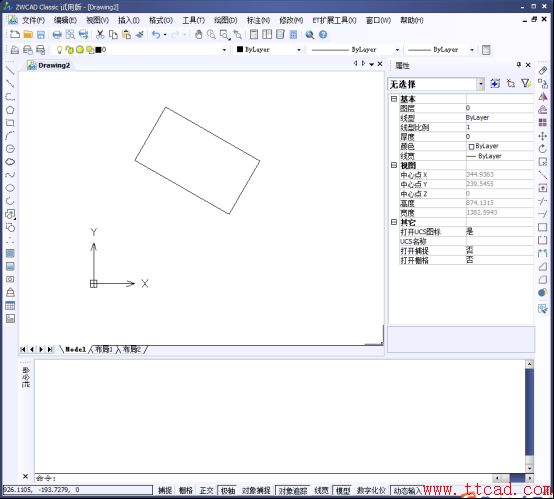
Task: Select the Polygon drawing tool
Action: [10, 110]
